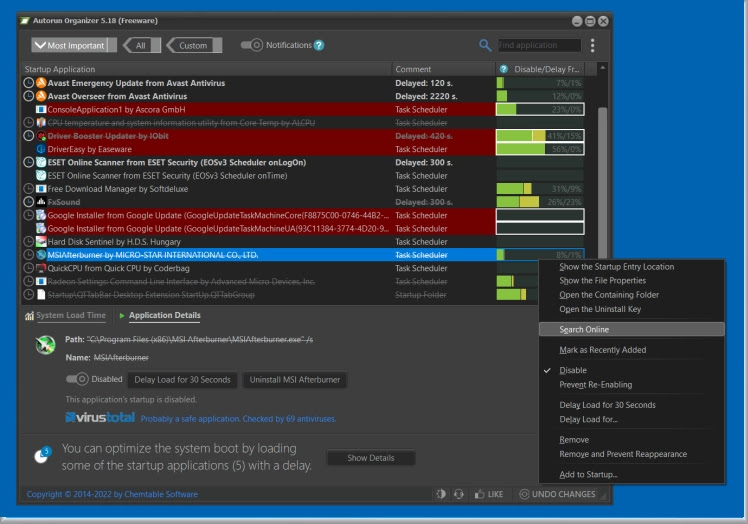
Task: Click DriverEasy frequency bar 56%/0%
Action: tap(540, 149)
